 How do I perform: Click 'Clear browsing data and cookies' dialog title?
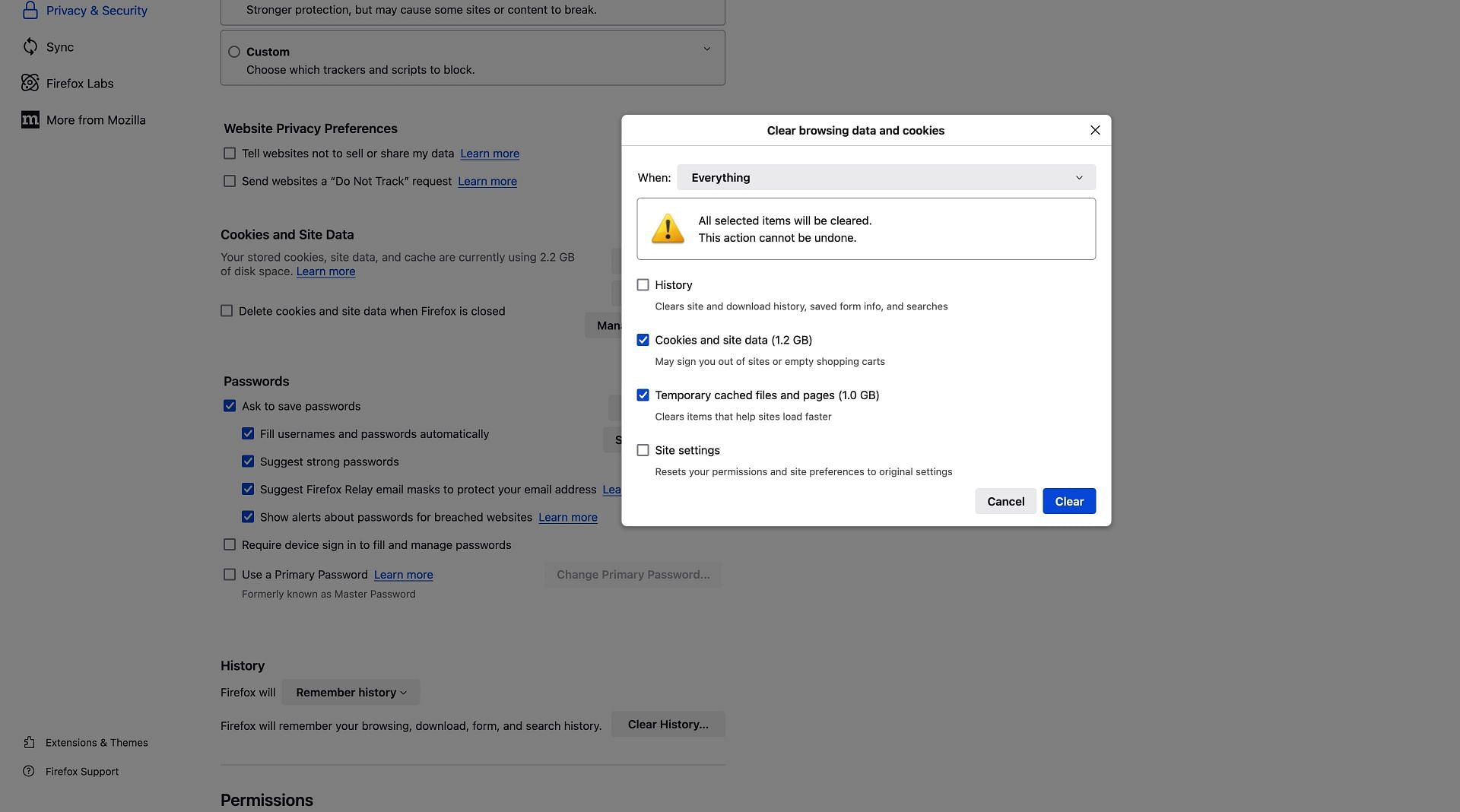[855, 131]
